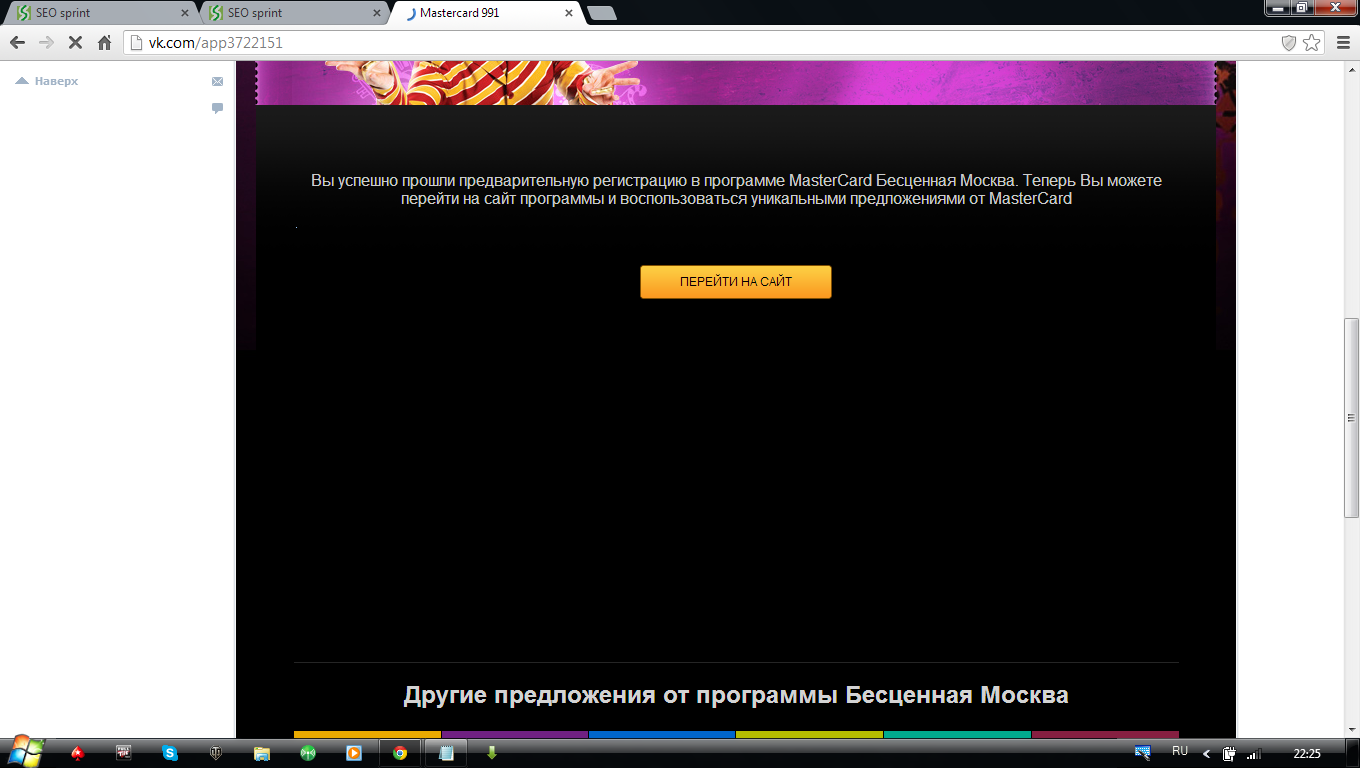The image size is (1360, 768).
Task: Launch World of Tanks from taskbar
Action: click(216, 753)
